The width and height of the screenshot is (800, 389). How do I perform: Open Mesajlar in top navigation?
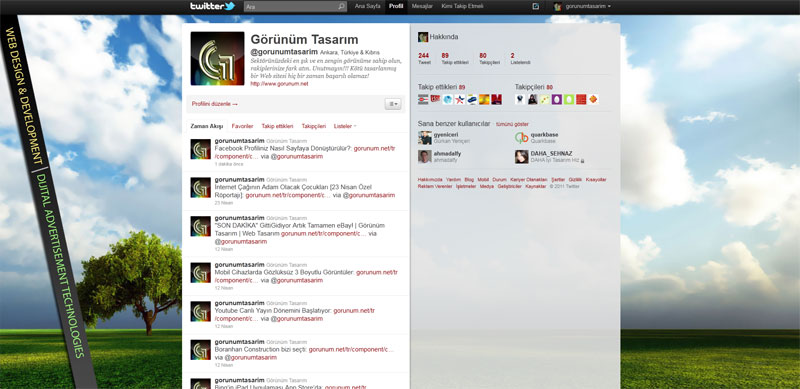click(x=422, y=7)
